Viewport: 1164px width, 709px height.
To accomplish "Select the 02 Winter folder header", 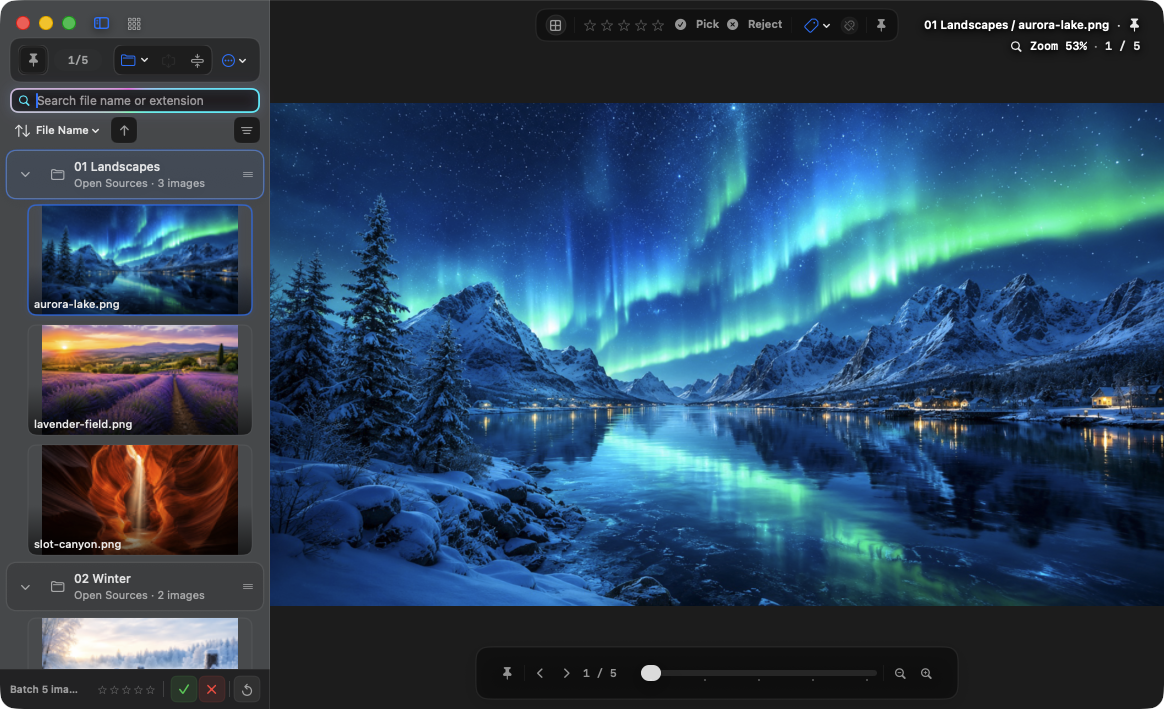I will pos(135,587).
